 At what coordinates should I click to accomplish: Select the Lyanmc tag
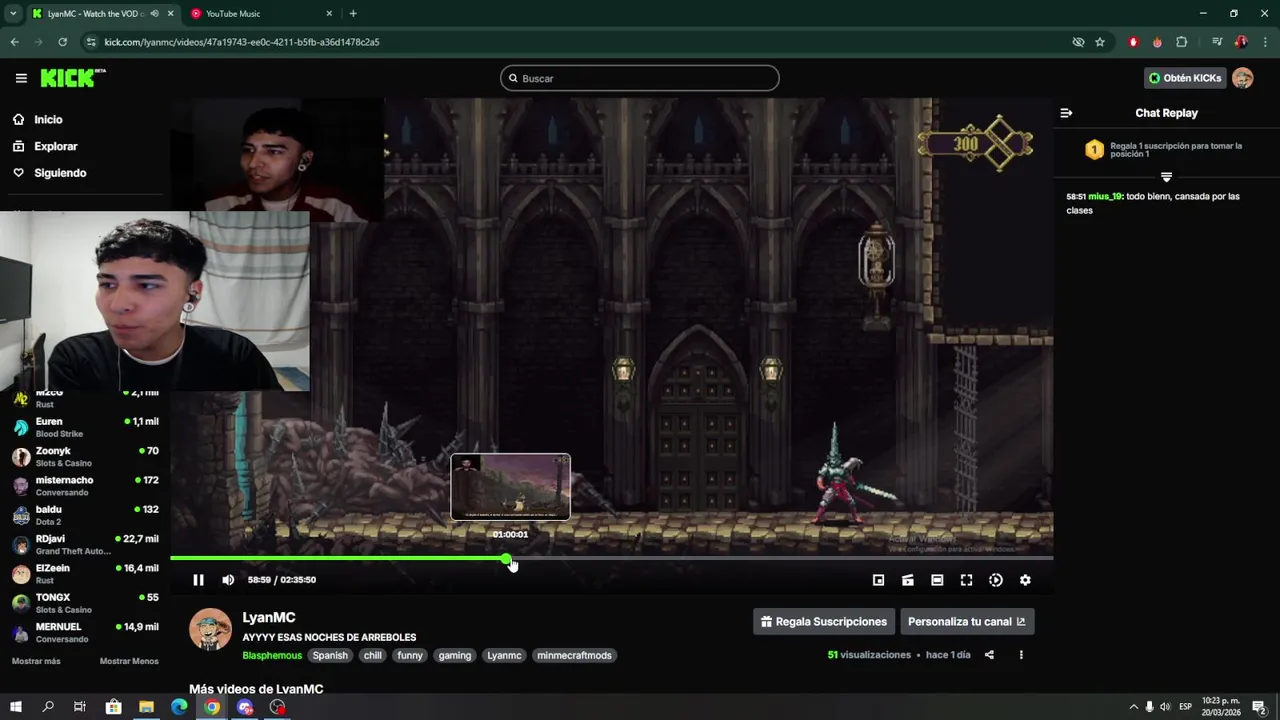(504, 656)
